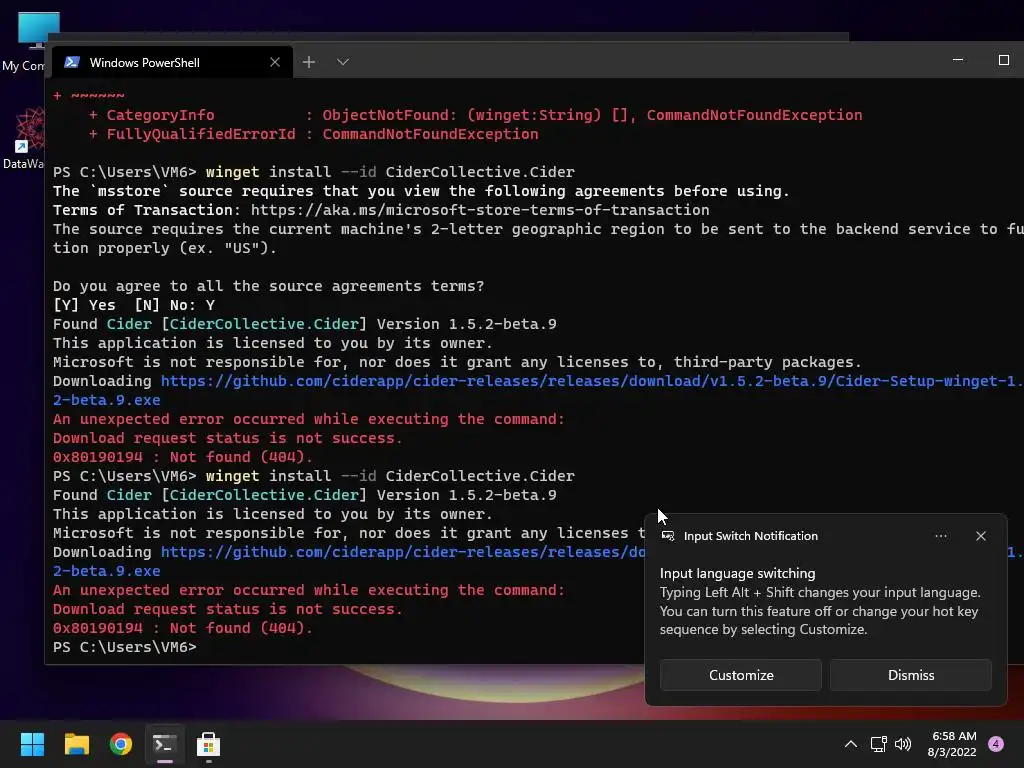Launch Google Chrome from the taskbar
The height and width of the screenshot is (768, 1024).
coord(121,744)
